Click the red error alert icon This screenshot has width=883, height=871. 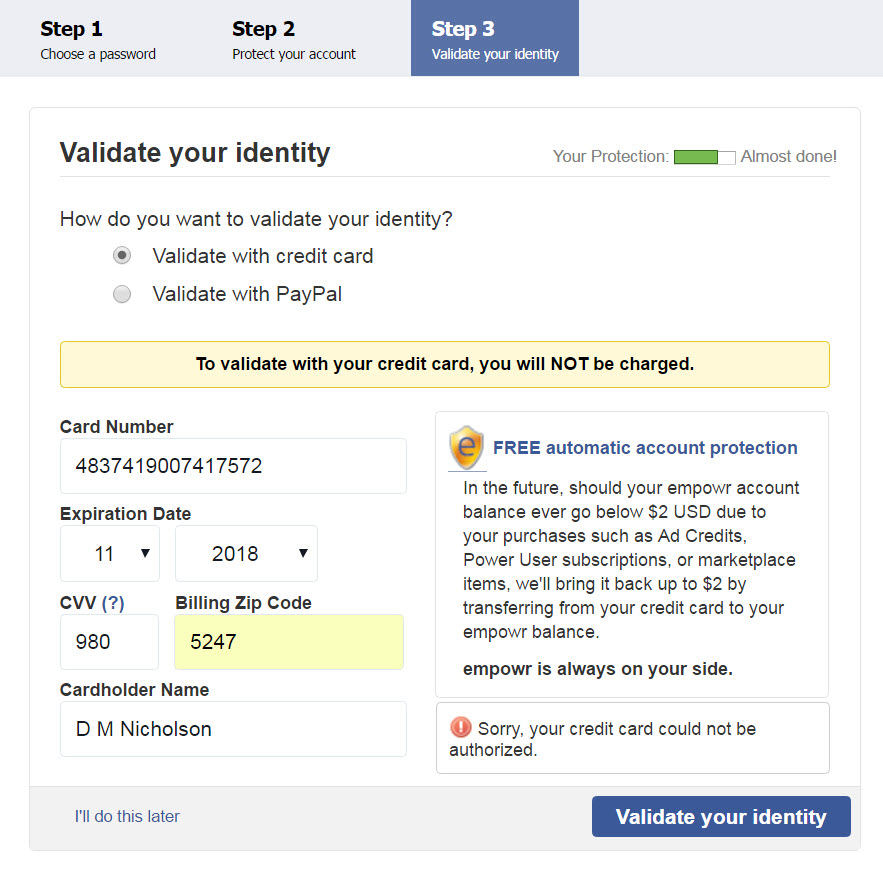coord(460,728)
